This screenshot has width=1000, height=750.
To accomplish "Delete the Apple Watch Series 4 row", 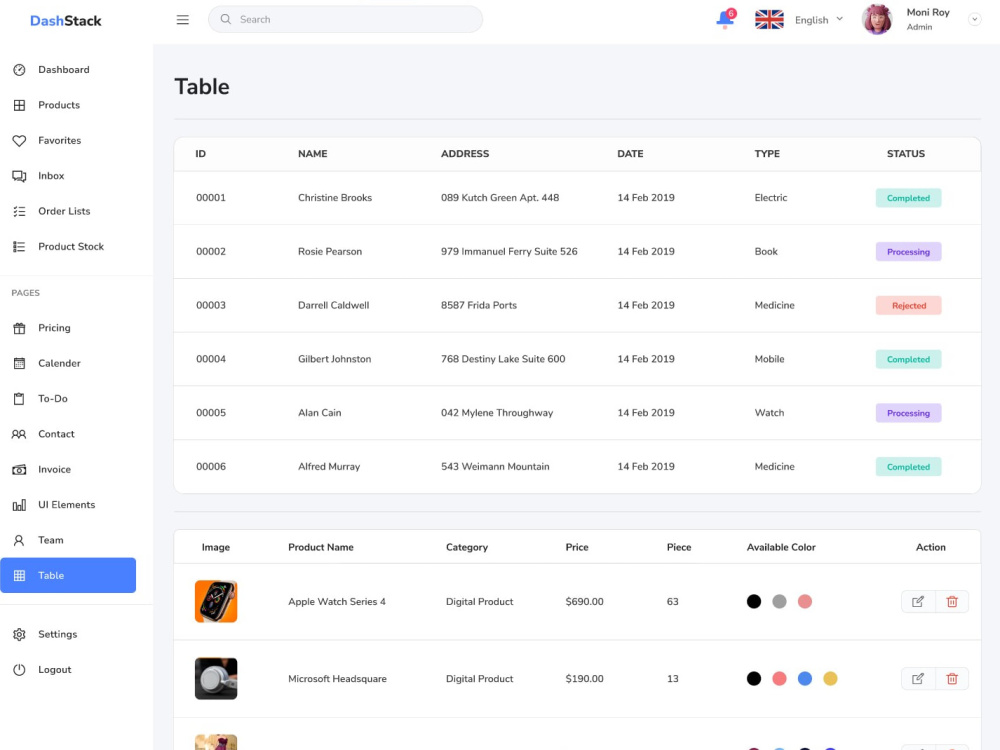I will 952,601.
